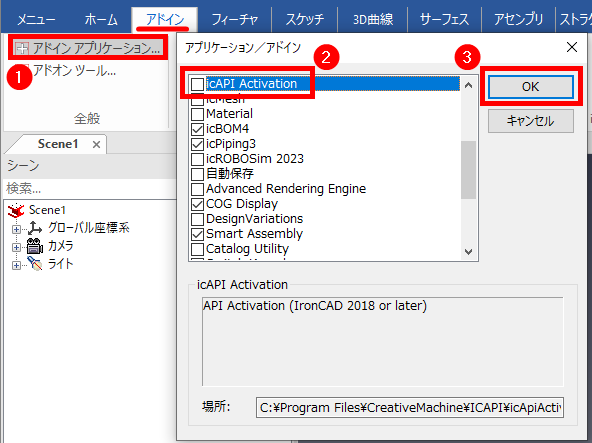Select the グローバル座標系 axis icon
This screenshot has width=592, height=443.
35,228
